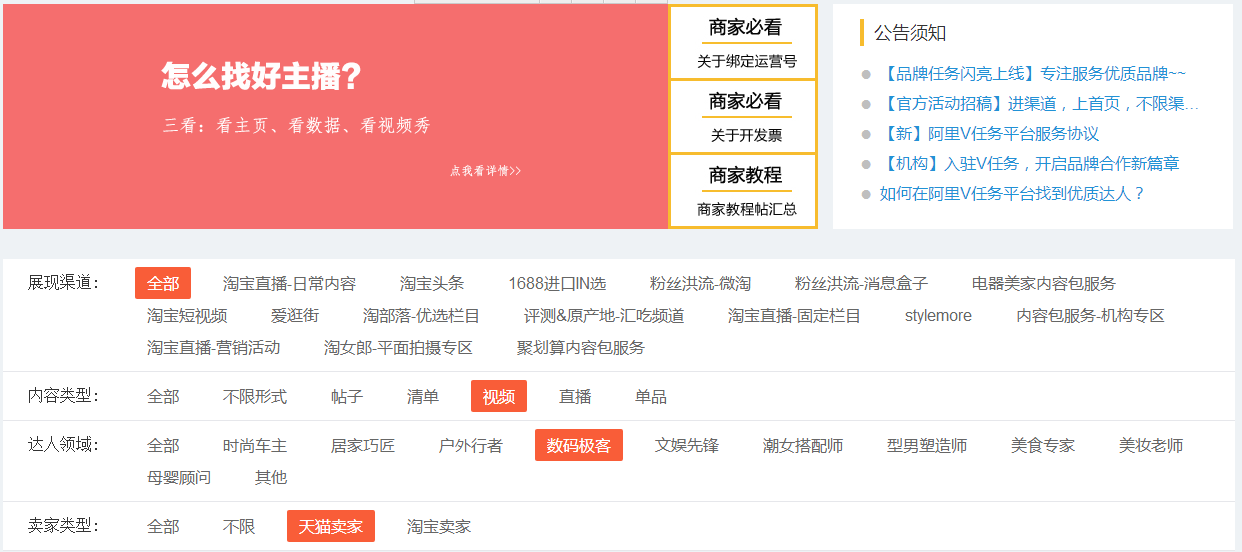The width and height of the screenshot is (1242, 552).
Task: Open the 怎么找好主播 banner details link
Action: (485, 171)
